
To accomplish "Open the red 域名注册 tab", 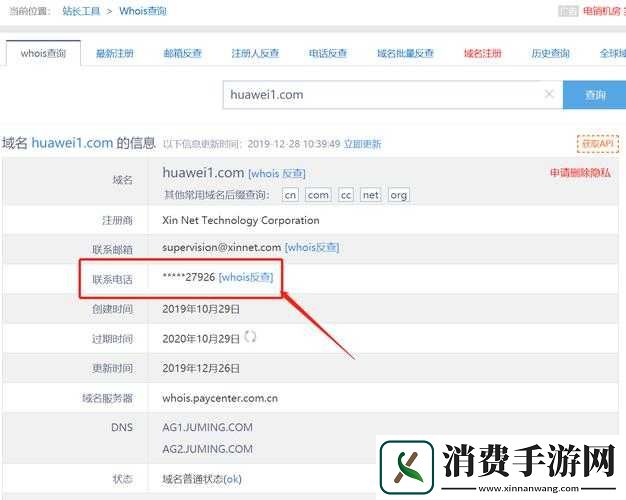I will [483, 53].
